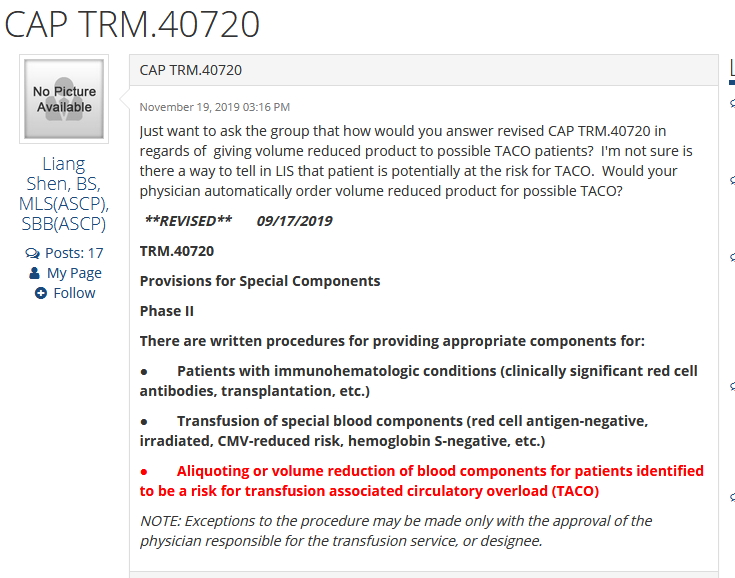Click the Phase II text
The image size is (735, 578).
(x=166, y=311)
